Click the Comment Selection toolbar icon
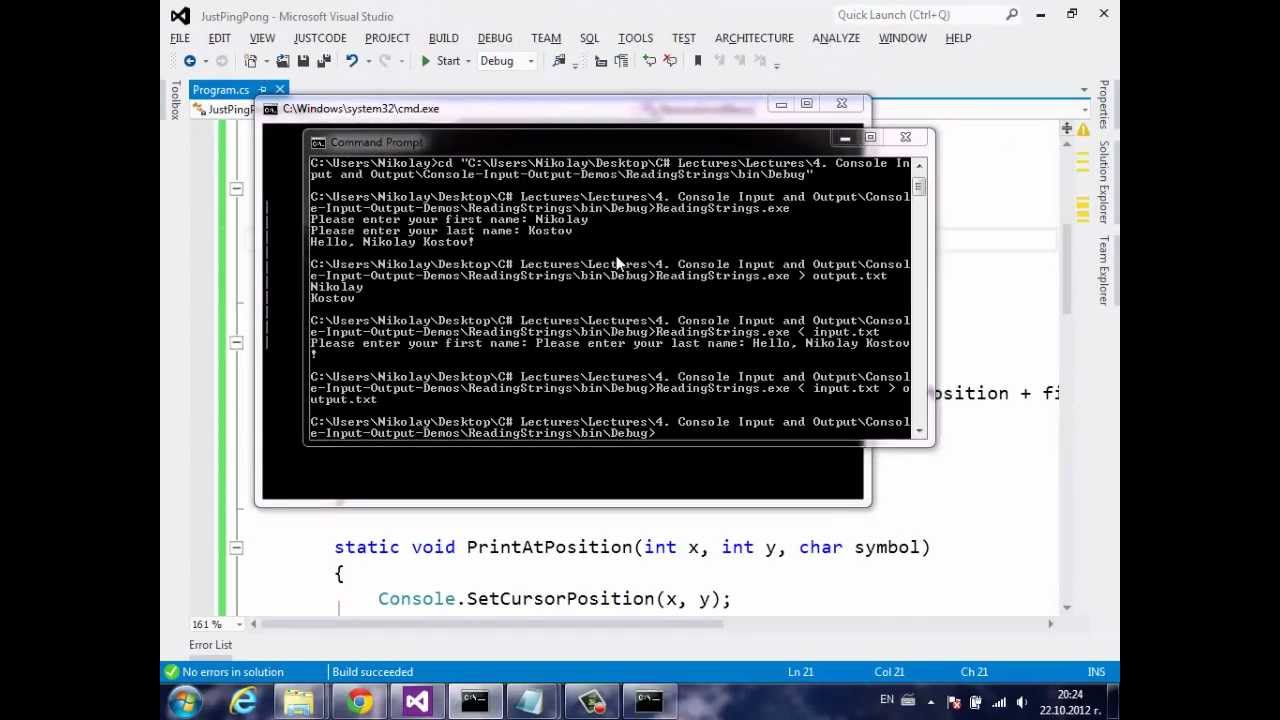Viewport: 1280px width, 720px height. [649, 61]
